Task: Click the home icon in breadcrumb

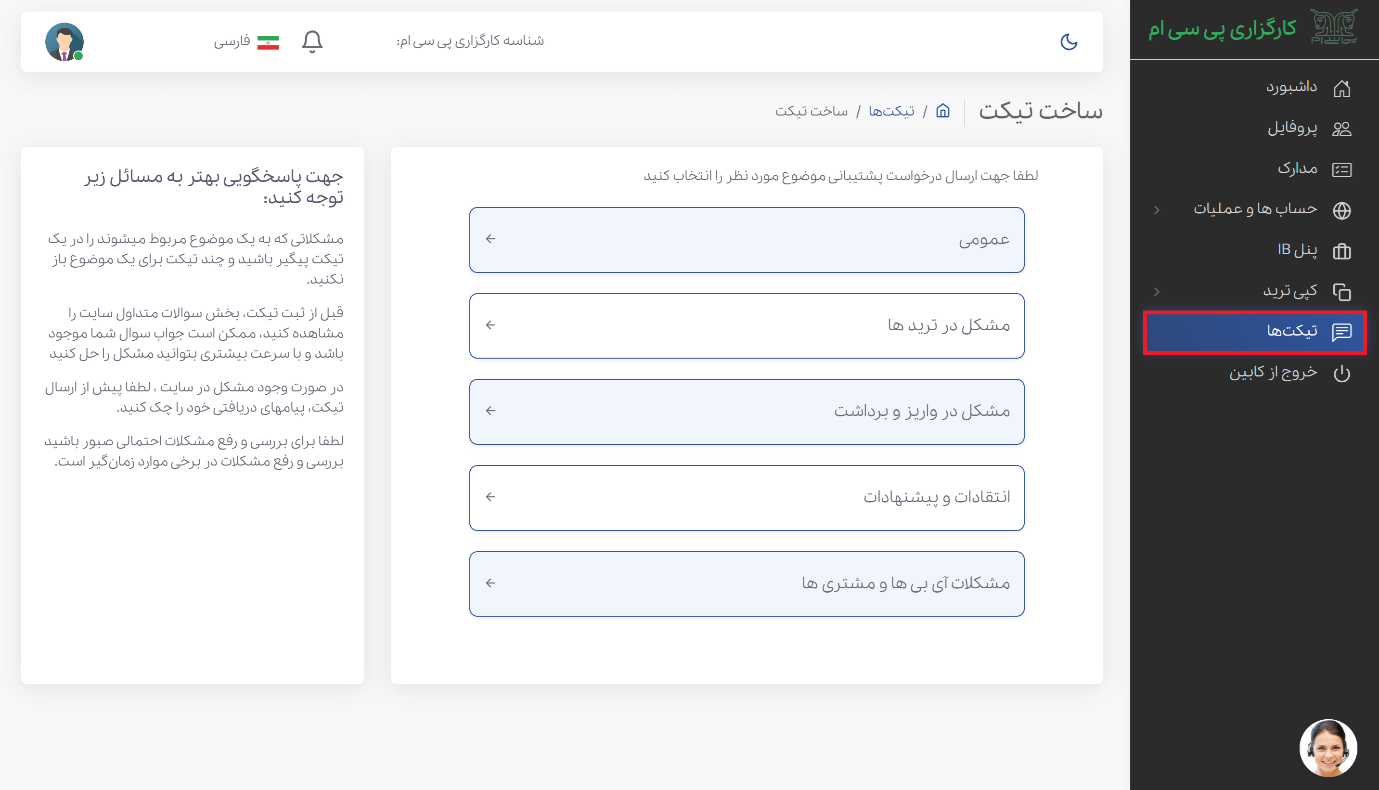Action: click(x=942, y=111)
